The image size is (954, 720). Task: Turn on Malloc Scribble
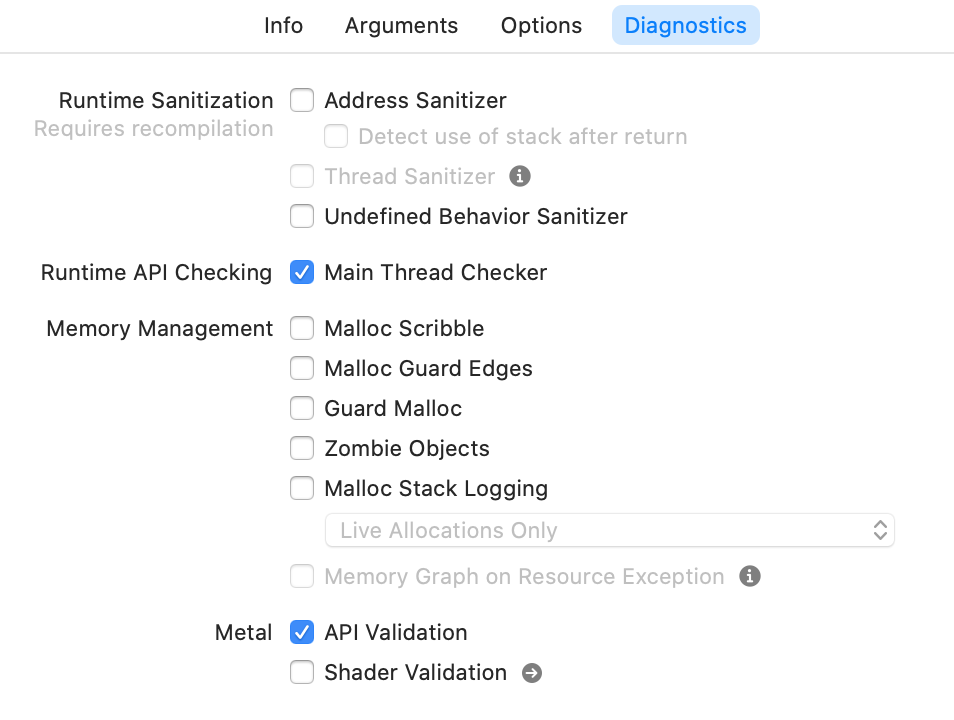pyautogui.click(x=302, y=329)
